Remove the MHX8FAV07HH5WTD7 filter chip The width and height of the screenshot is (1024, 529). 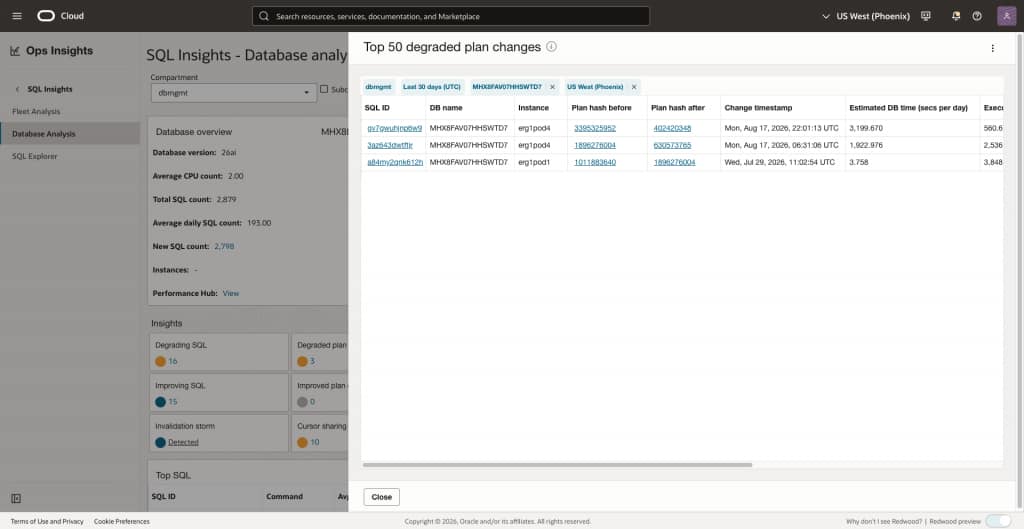tap(552, 87)
